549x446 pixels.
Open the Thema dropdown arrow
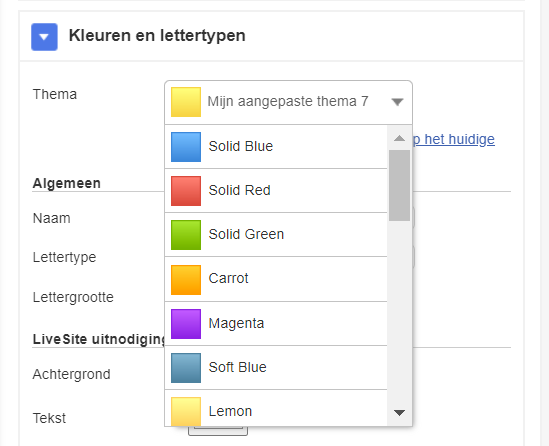tap(397, 102)
